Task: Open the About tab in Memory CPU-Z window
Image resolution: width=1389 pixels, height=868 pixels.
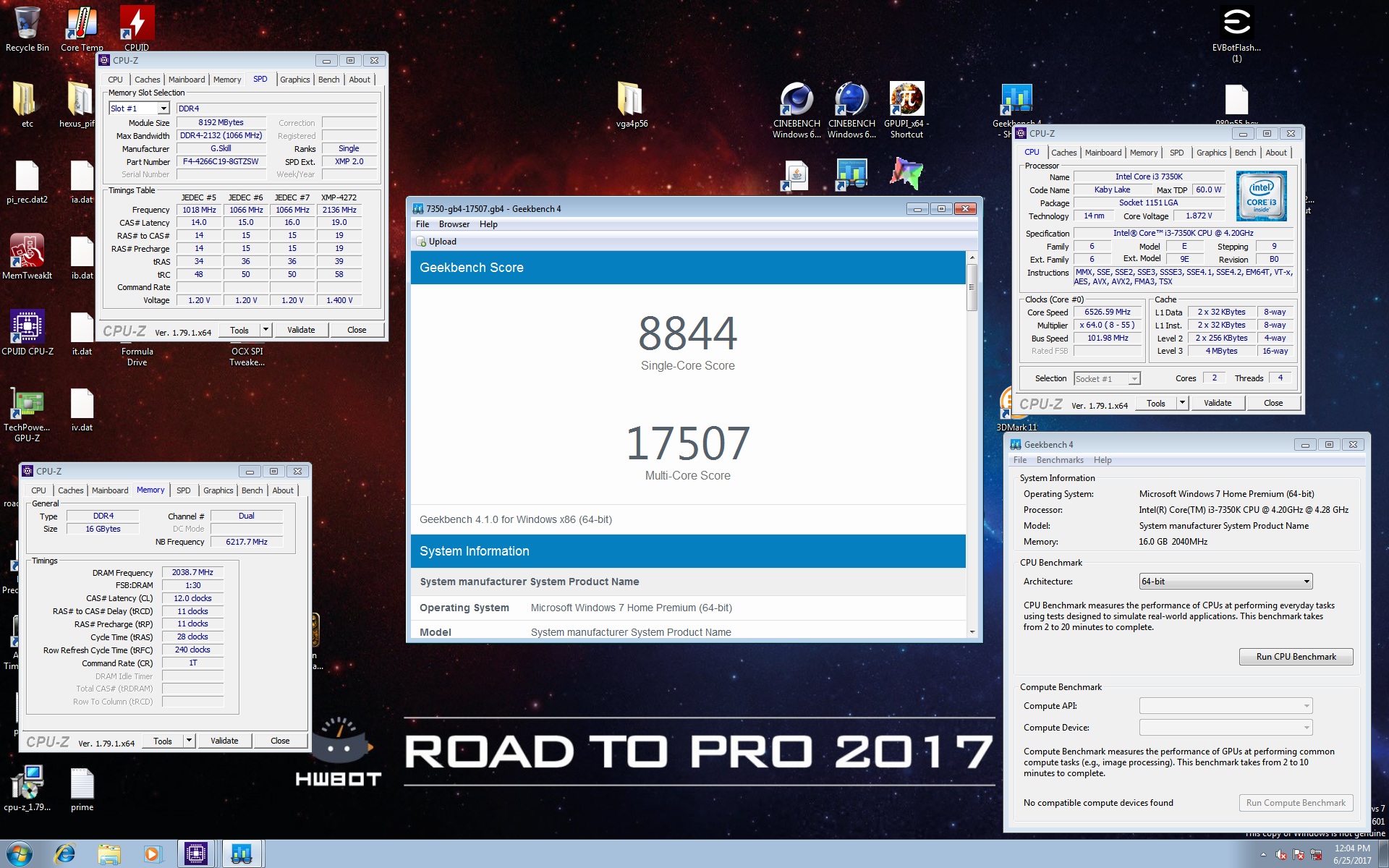Action: [283, 490]
